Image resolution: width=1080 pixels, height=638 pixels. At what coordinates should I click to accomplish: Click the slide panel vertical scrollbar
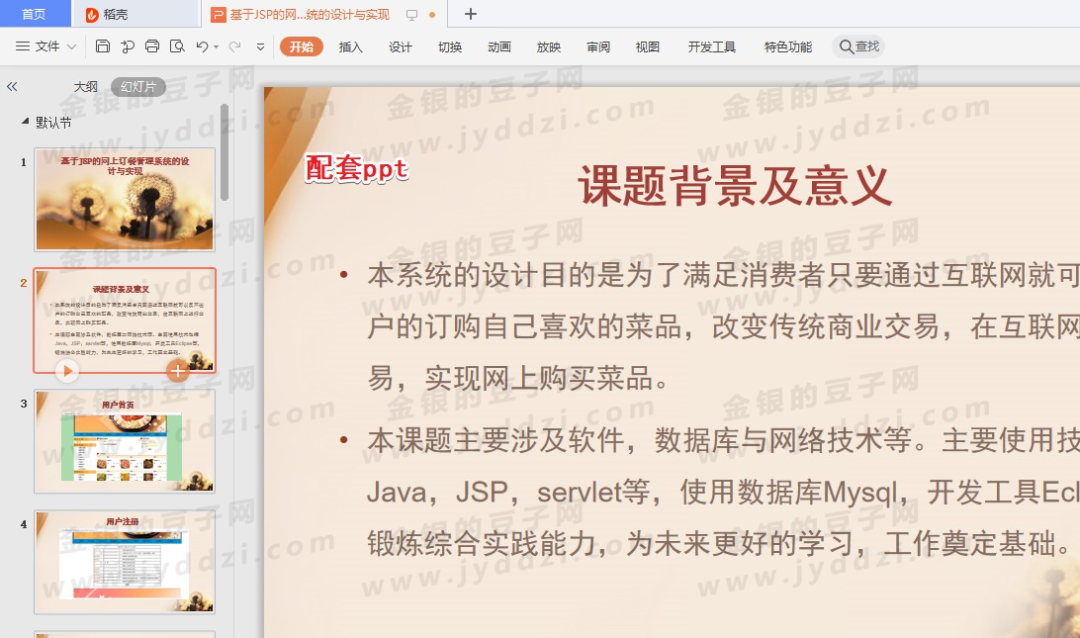tap(224, 152)
